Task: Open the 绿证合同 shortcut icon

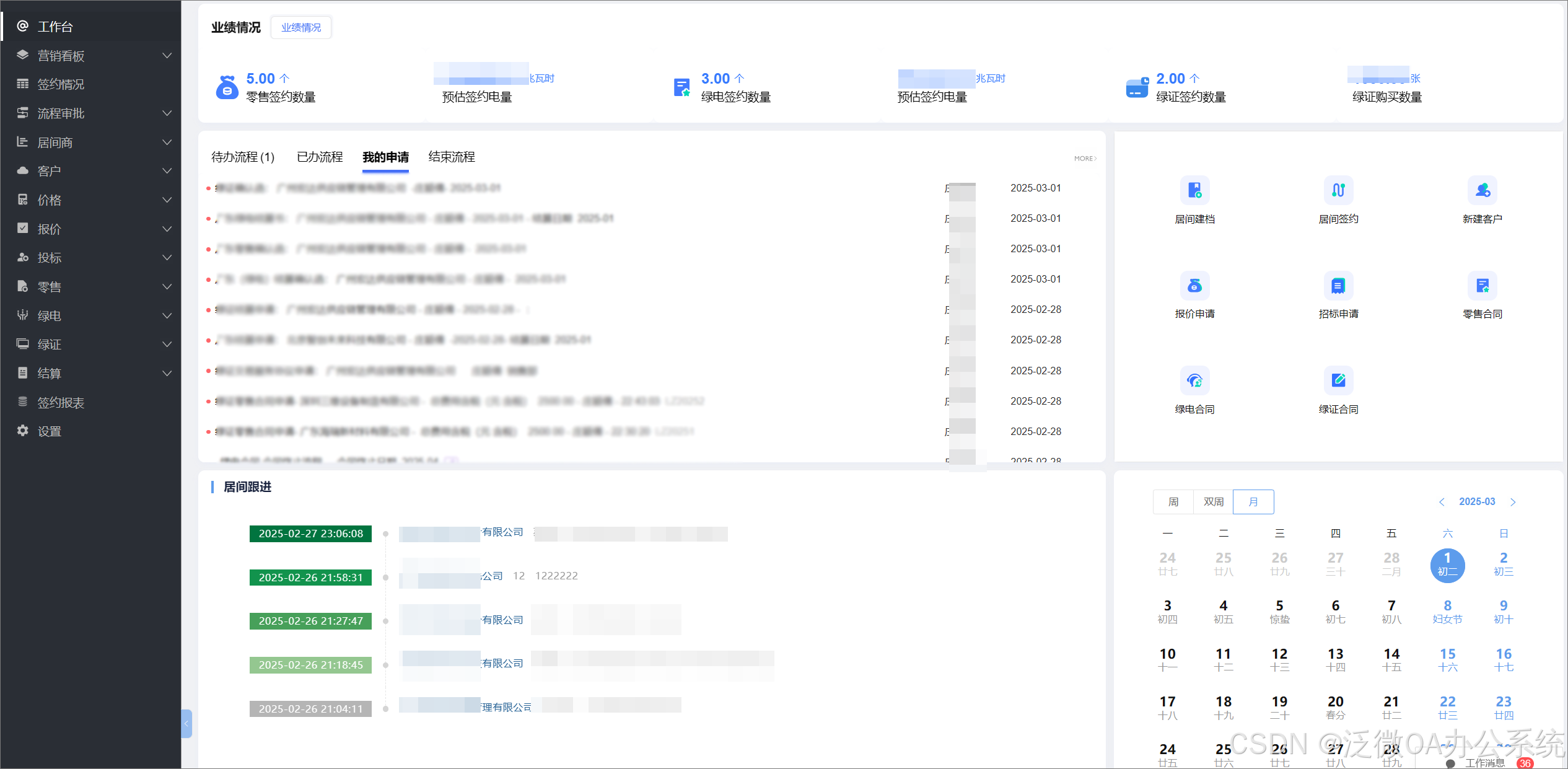Action: click(1338, 380)
